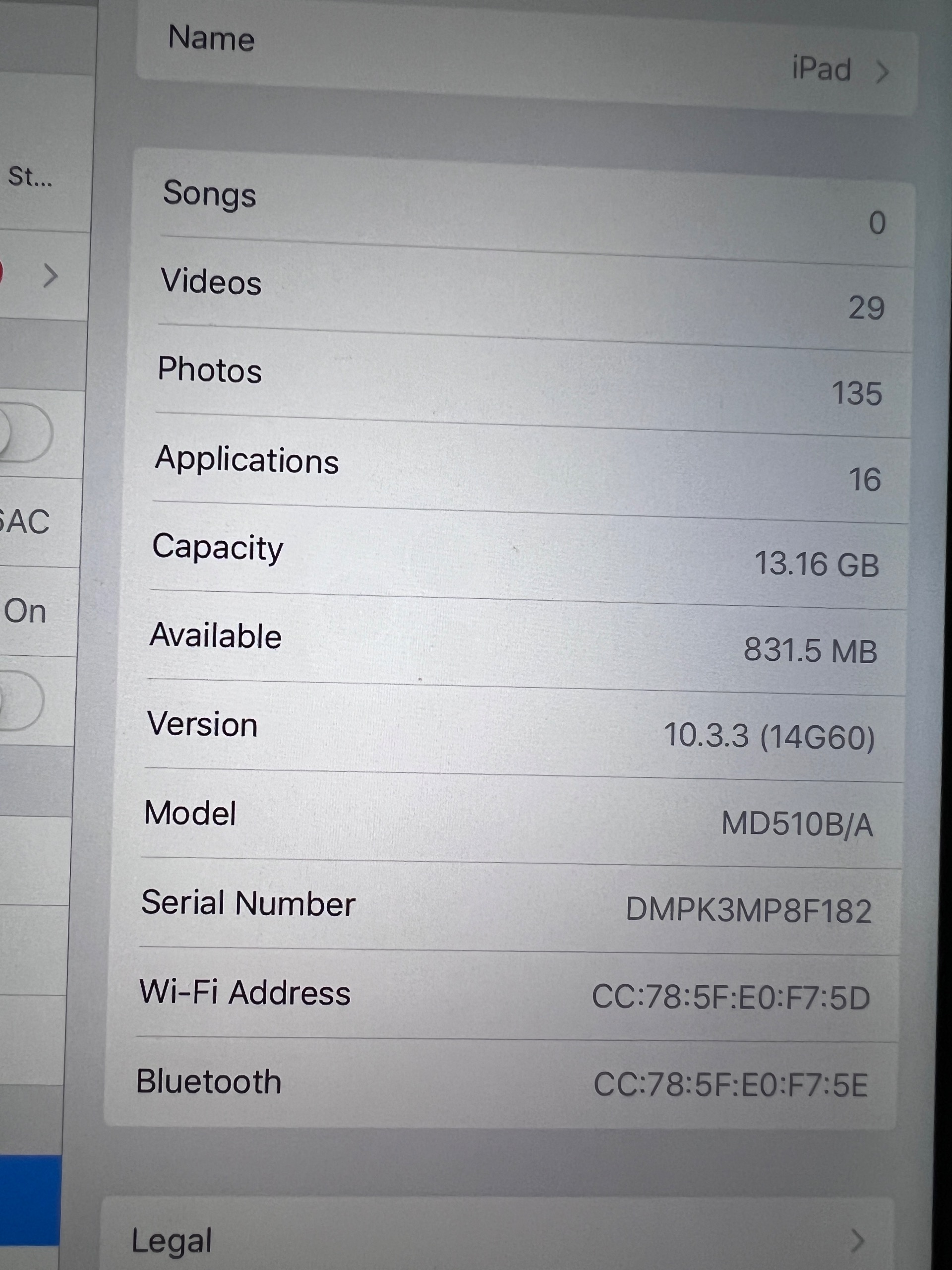Viewport: 952px width, 1270px height.
Task: Open the sidebar row chevron below St...
Action: point(51,276)
